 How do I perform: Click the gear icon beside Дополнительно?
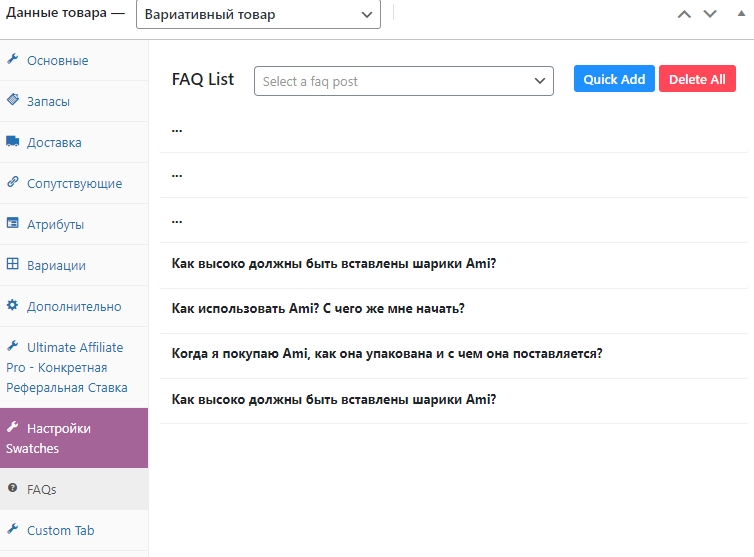coord(13,305)
